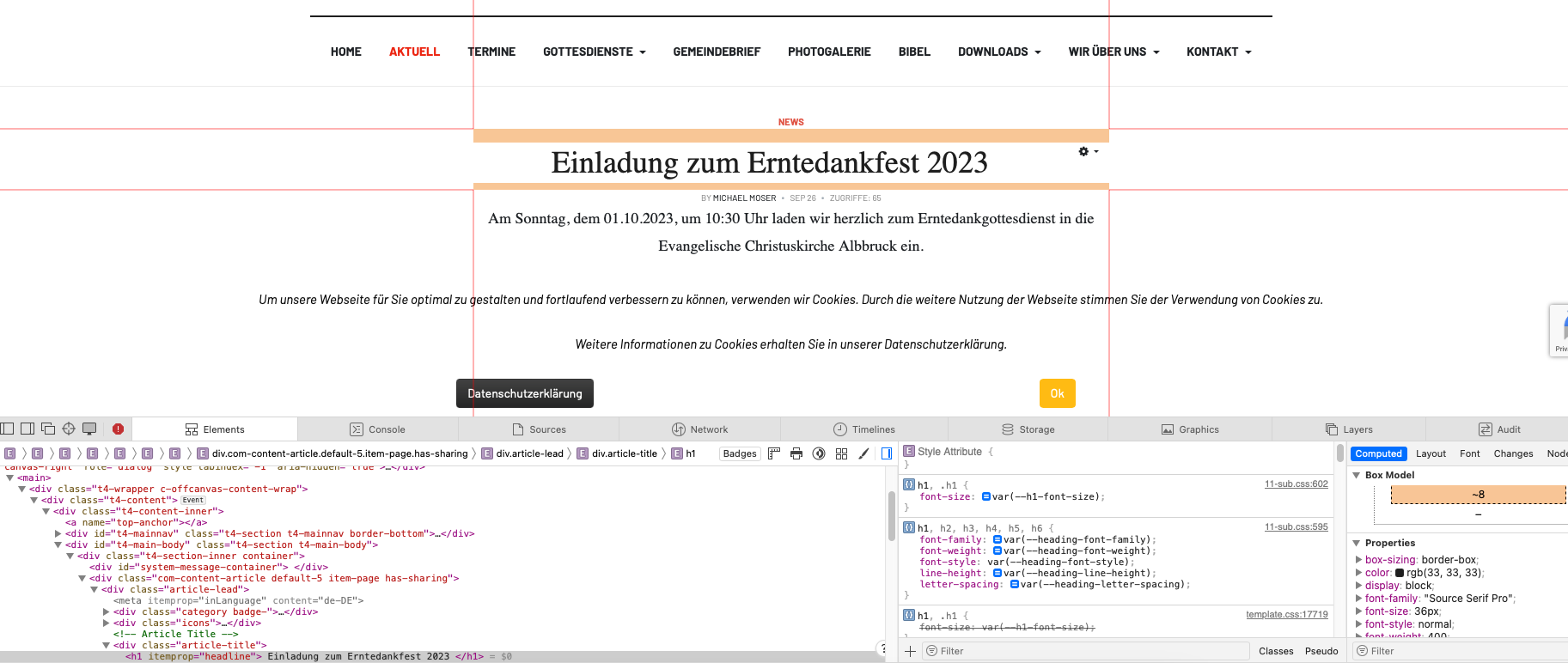Click the Badges button
Image resolution: width=1568 pixels, height=663 pixels.
point(740,453)
